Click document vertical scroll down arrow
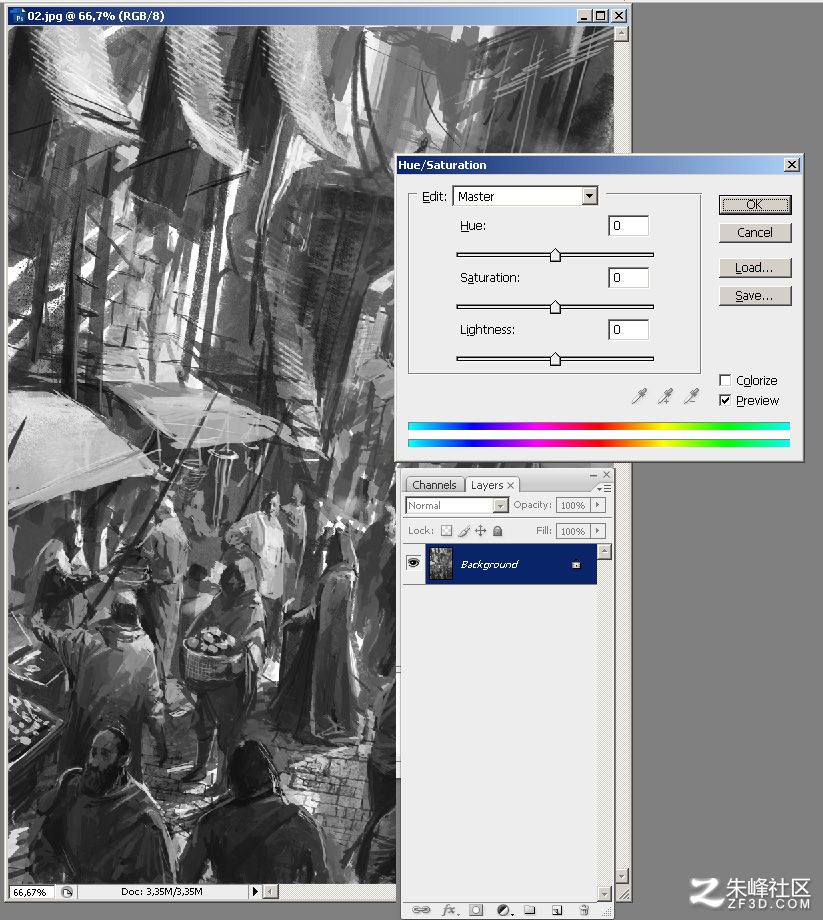 coord(621,876)
